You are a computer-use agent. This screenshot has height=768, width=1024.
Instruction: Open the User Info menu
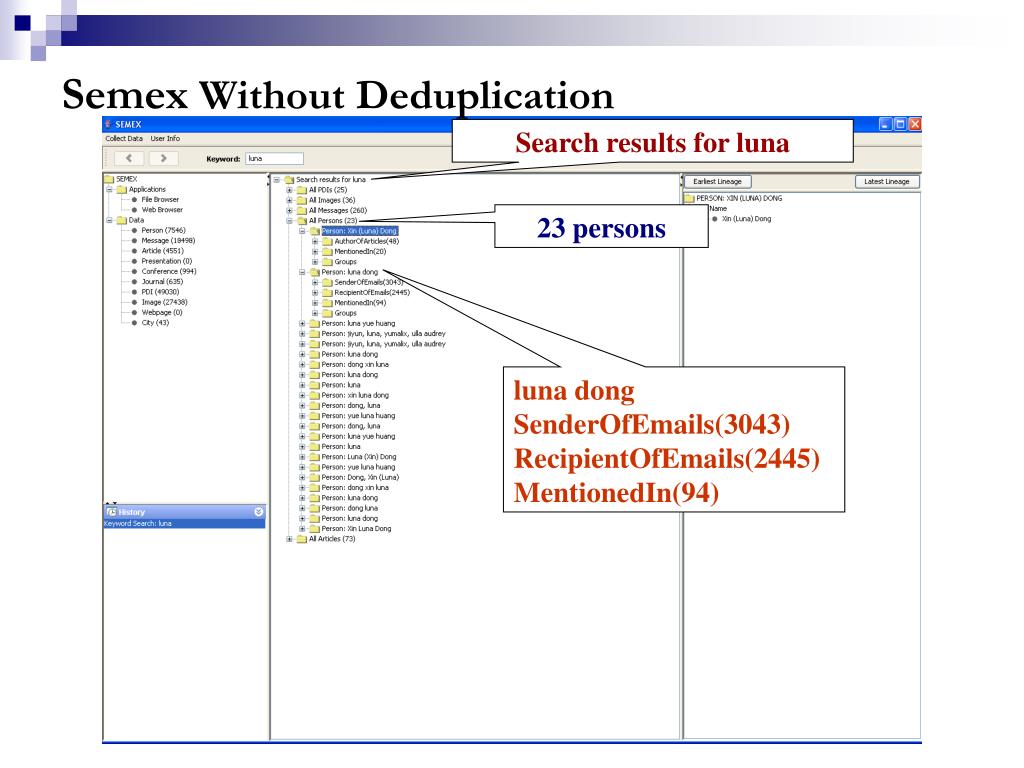click(165, 138)
